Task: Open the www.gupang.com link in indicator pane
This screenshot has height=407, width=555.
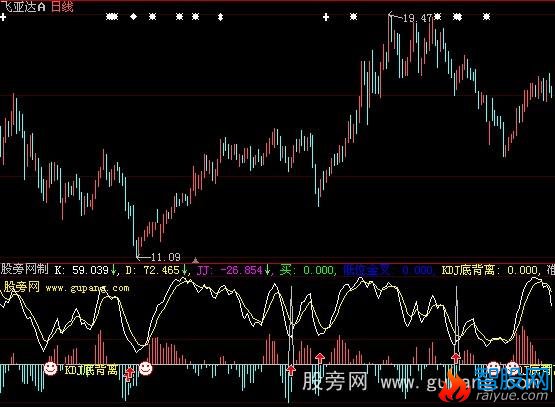Action: (87, 288)
